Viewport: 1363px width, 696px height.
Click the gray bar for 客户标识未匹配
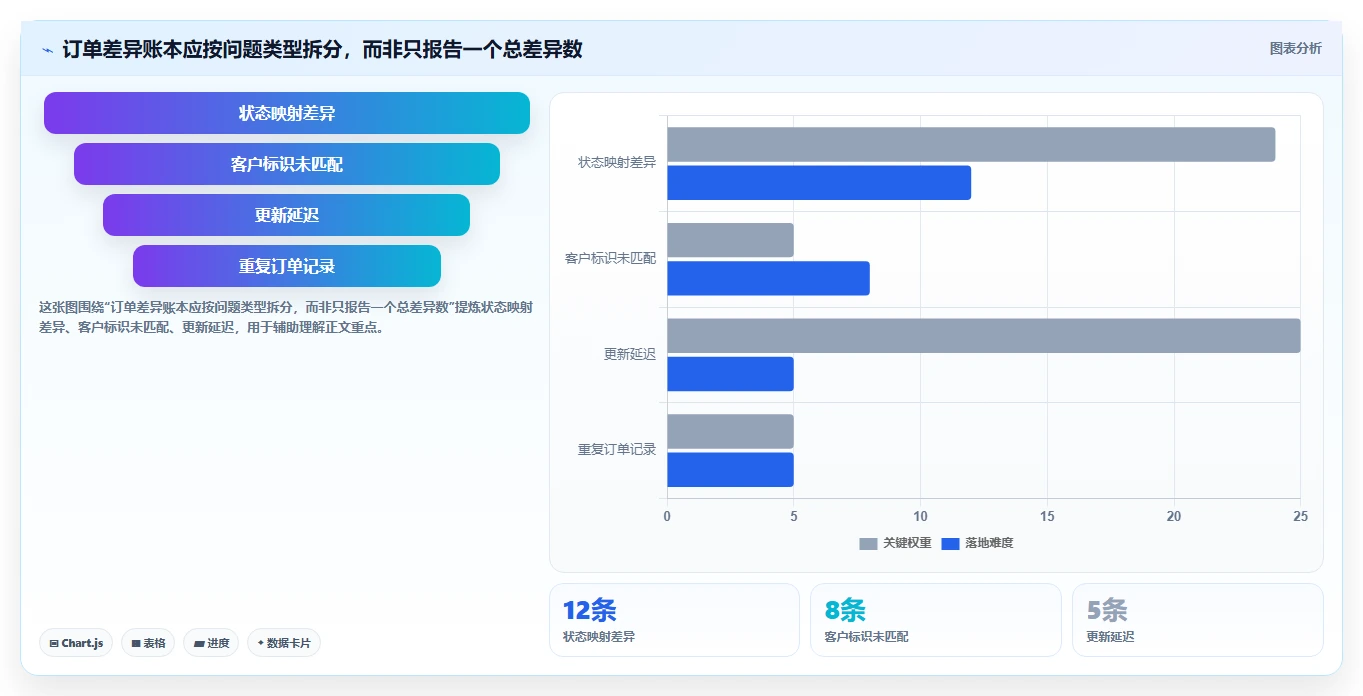tap(730, 240)
